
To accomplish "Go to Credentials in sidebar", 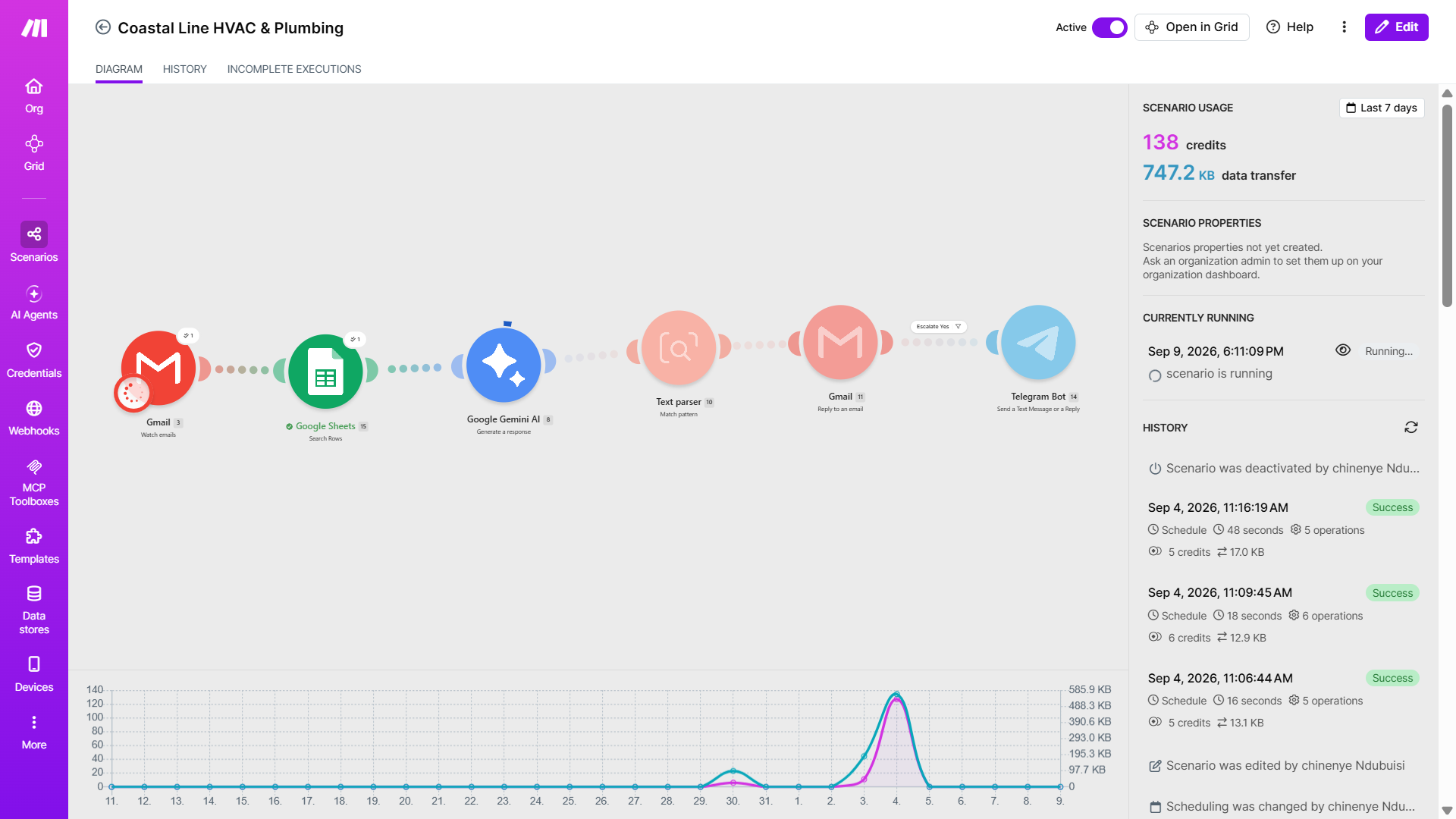I will click(x=33, y=360).
